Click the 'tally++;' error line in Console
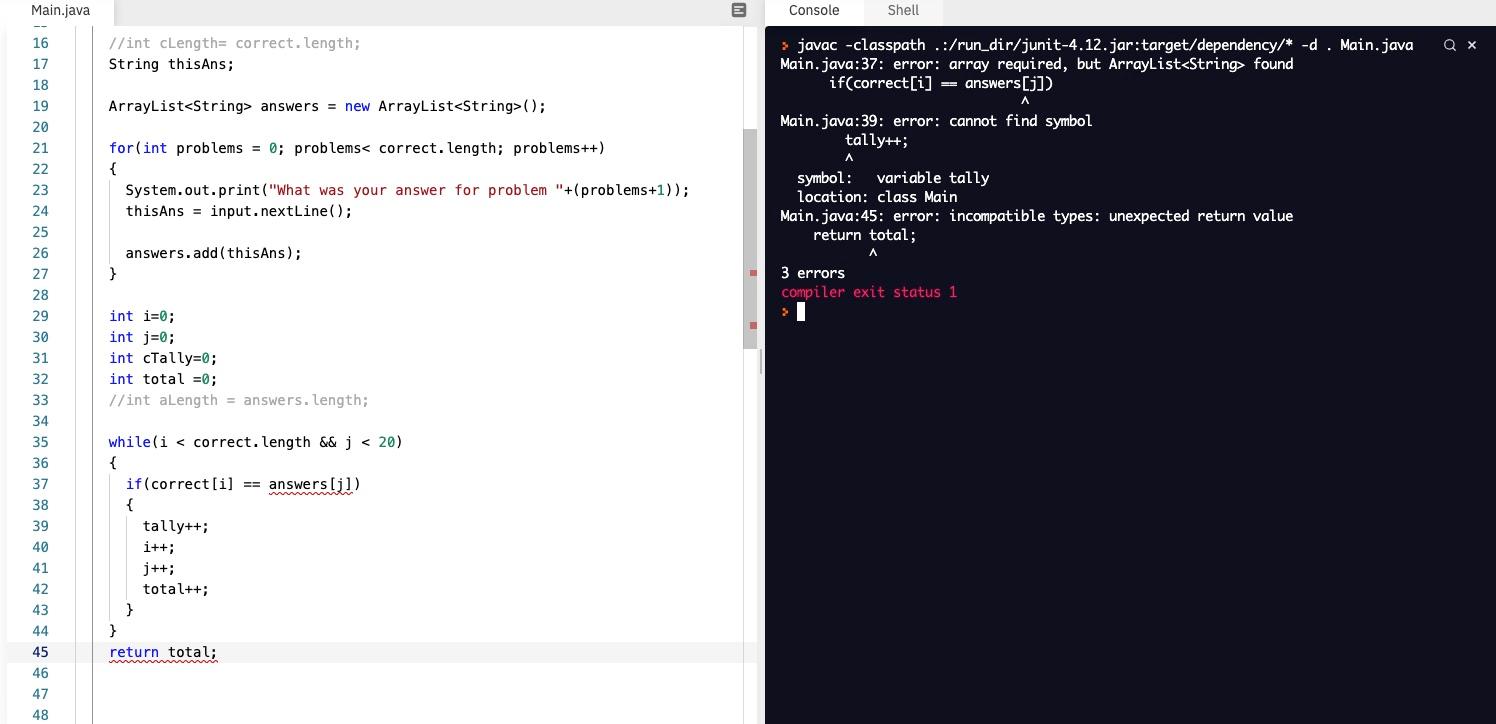This screenshot has height=724, width=1496. click(x=876, y=140)
